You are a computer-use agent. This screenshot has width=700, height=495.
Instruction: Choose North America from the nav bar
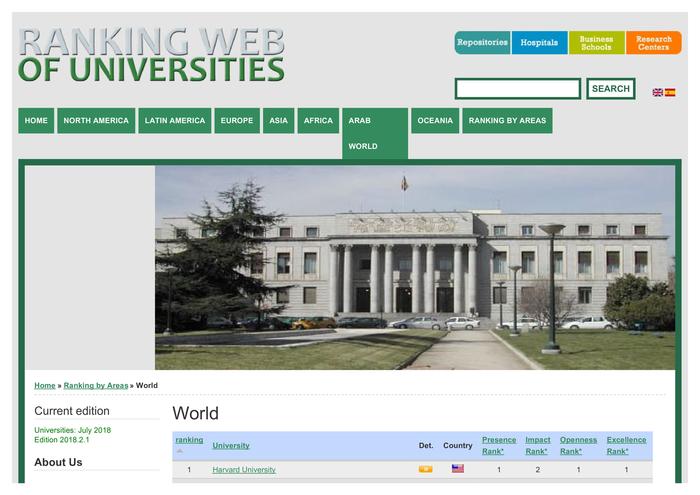coord(96,121)
